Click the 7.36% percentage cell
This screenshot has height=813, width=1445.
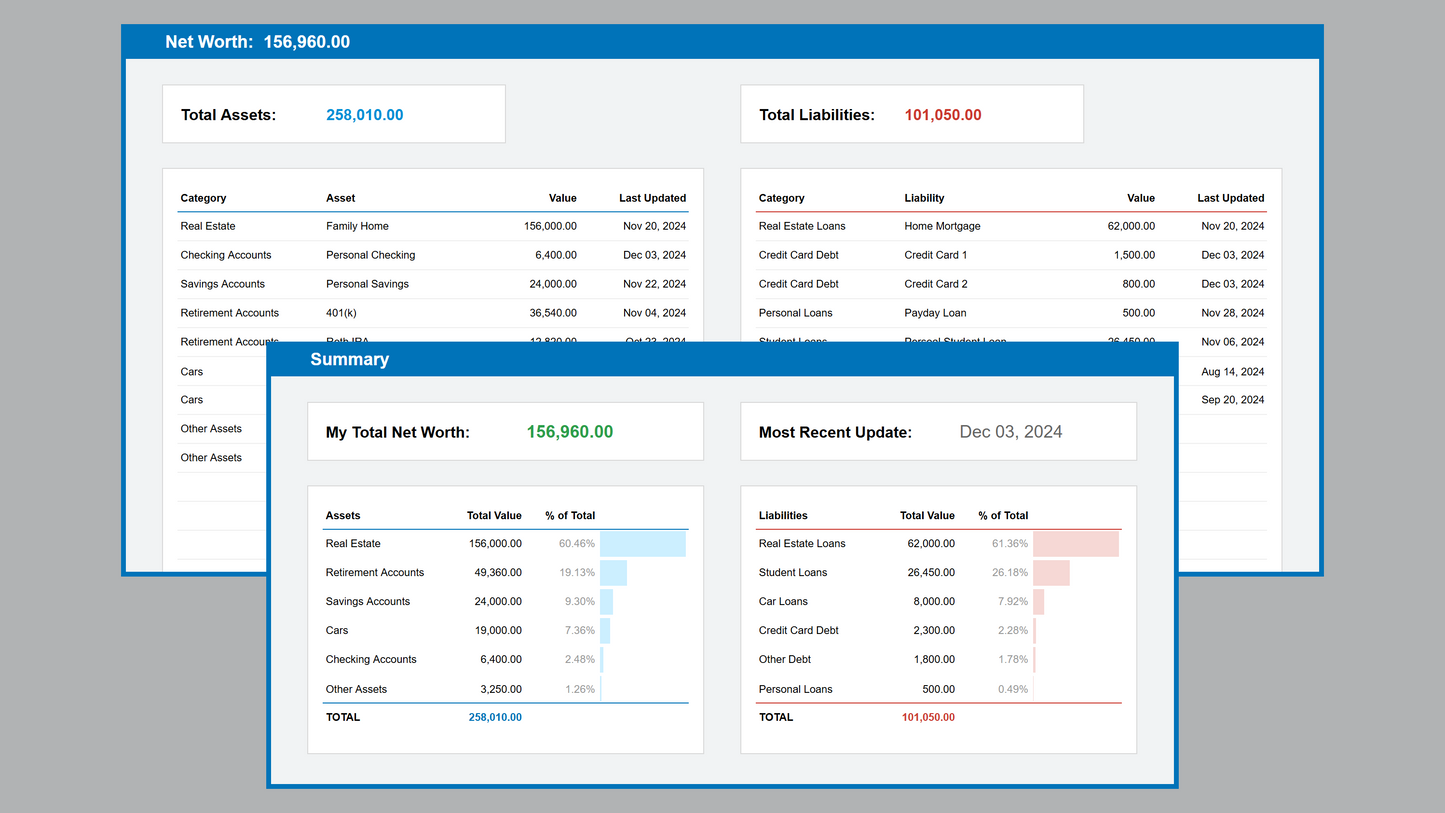580,631
